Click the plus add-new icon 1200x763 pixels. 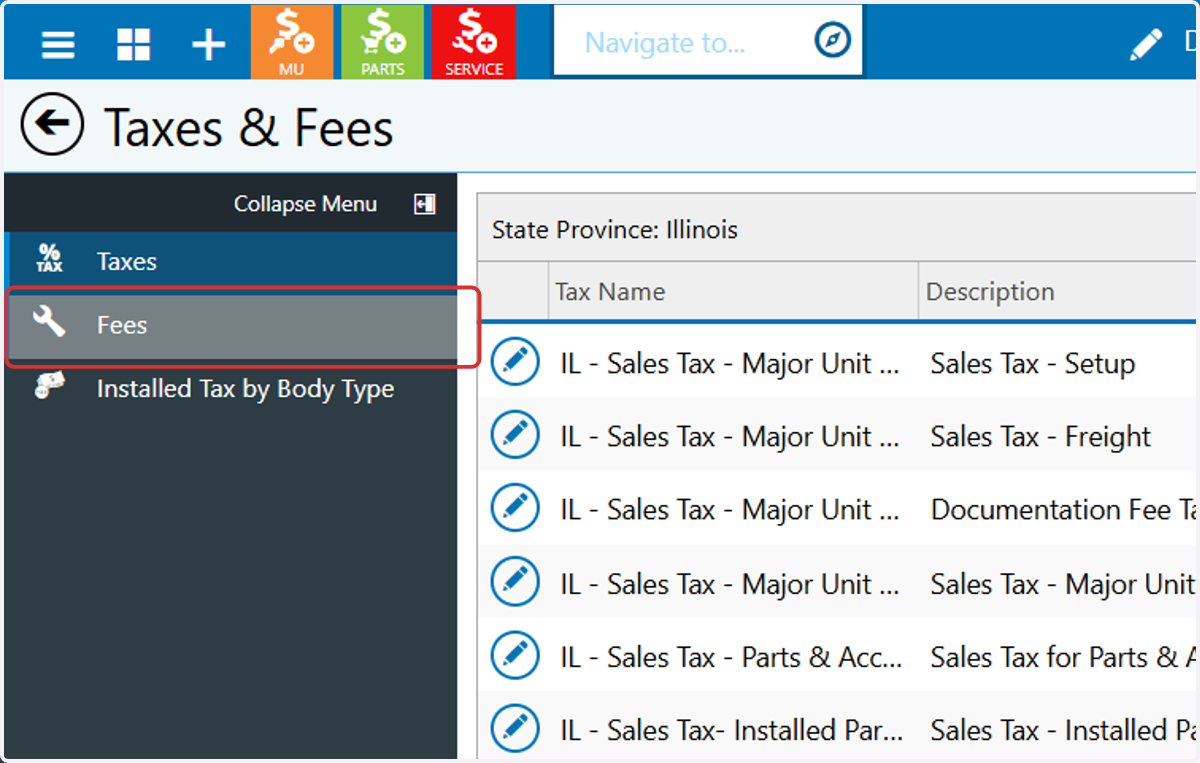pyautogui.click(x=208, y=44)
